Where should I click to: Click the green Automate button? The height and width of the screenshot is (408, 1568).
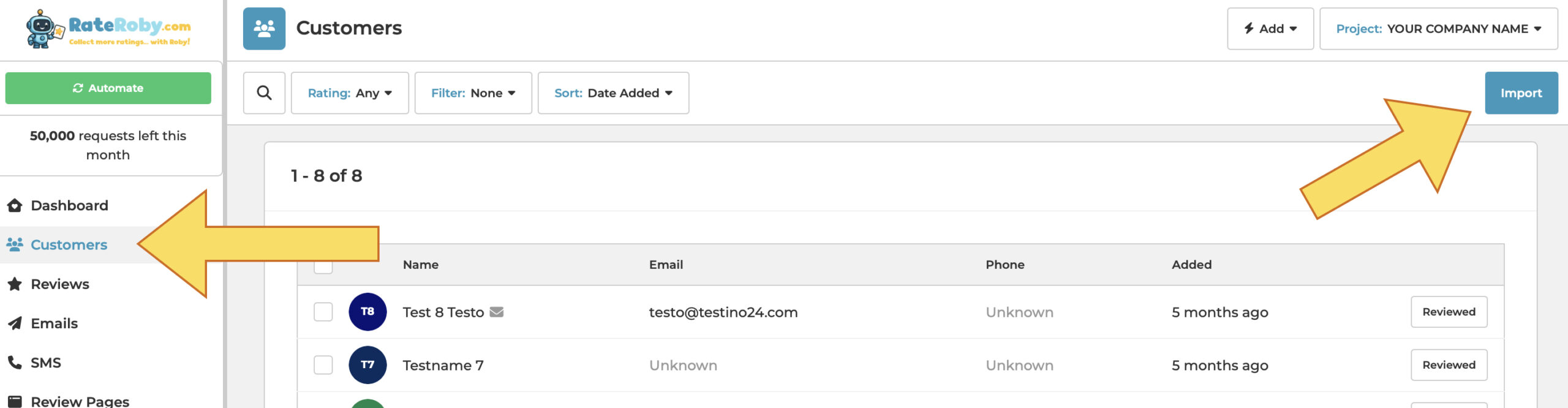tap(108, 88)
